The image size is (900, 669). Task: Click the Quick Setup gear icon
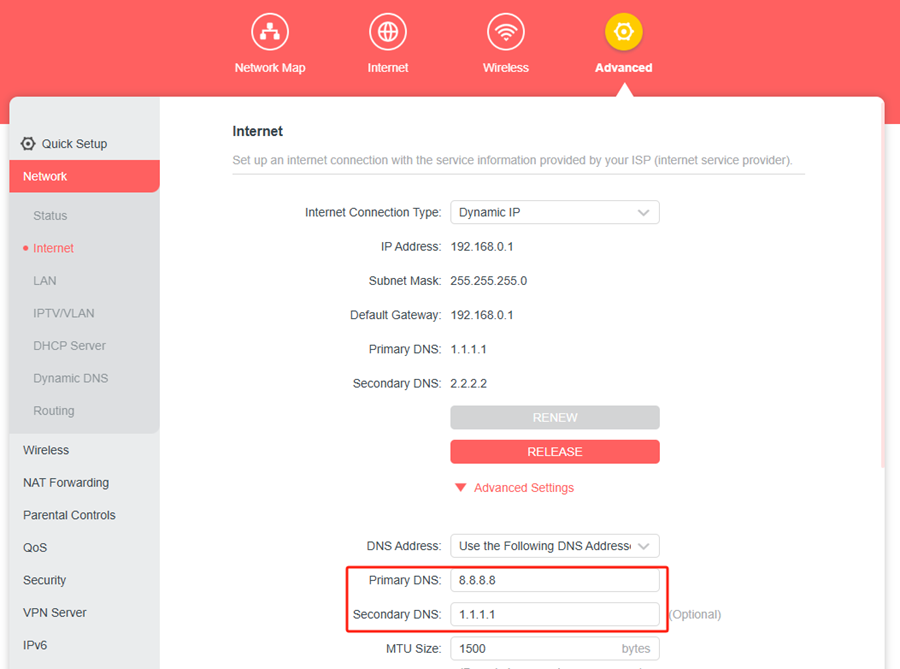(28, 144)
